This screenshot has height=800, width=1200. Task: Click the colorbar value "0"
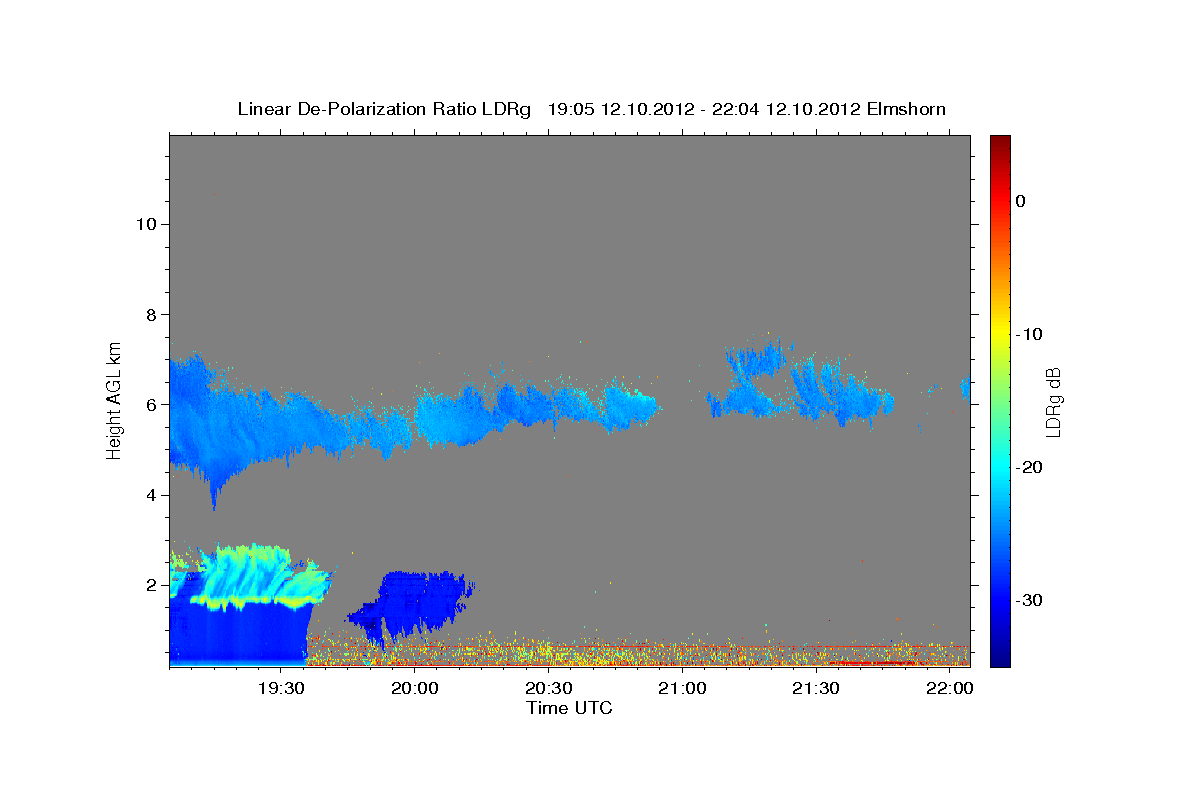(1020, 201)
